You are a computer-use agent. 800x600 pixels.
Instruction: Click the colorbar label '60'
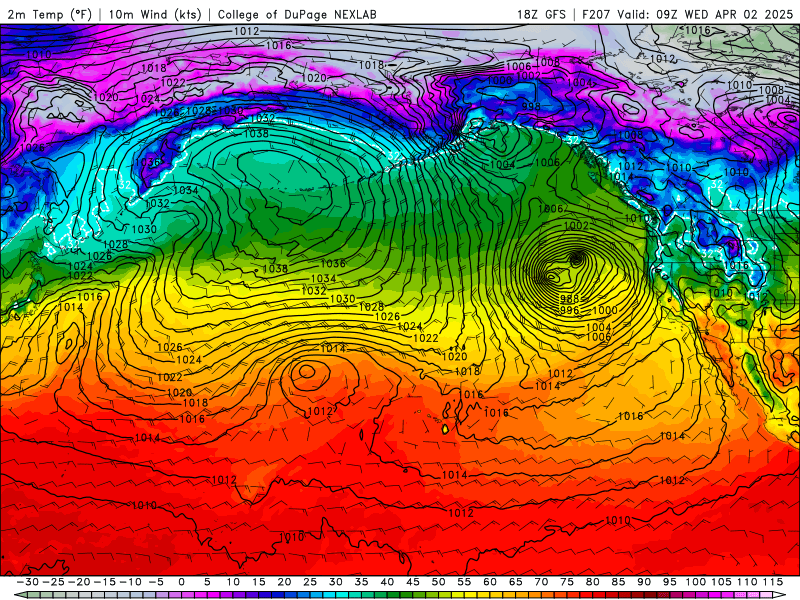pyautogui.click(x=489, y=582)
